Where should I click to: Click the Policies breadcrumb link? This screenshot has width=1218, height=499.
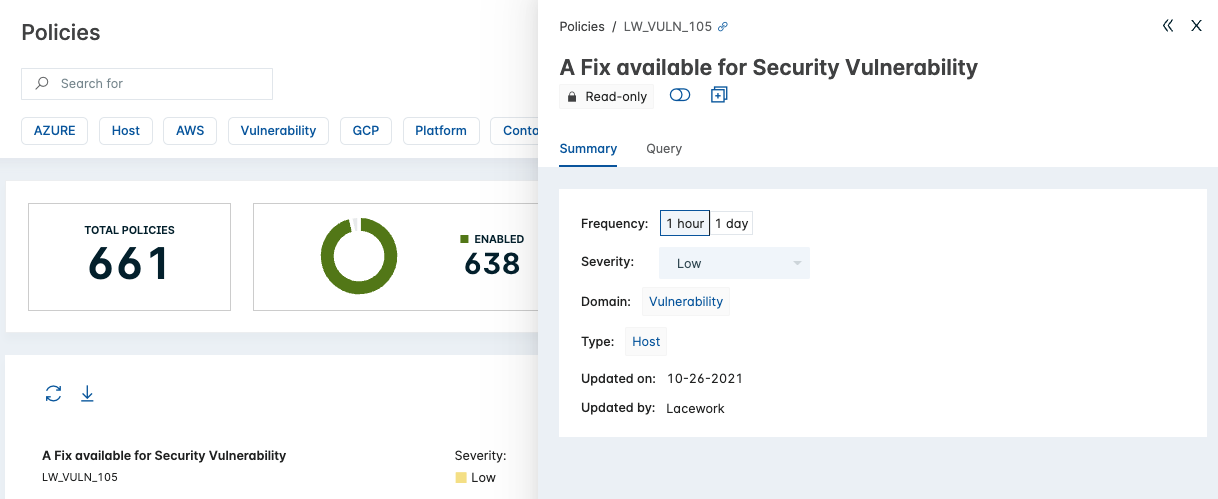point(582,26)
